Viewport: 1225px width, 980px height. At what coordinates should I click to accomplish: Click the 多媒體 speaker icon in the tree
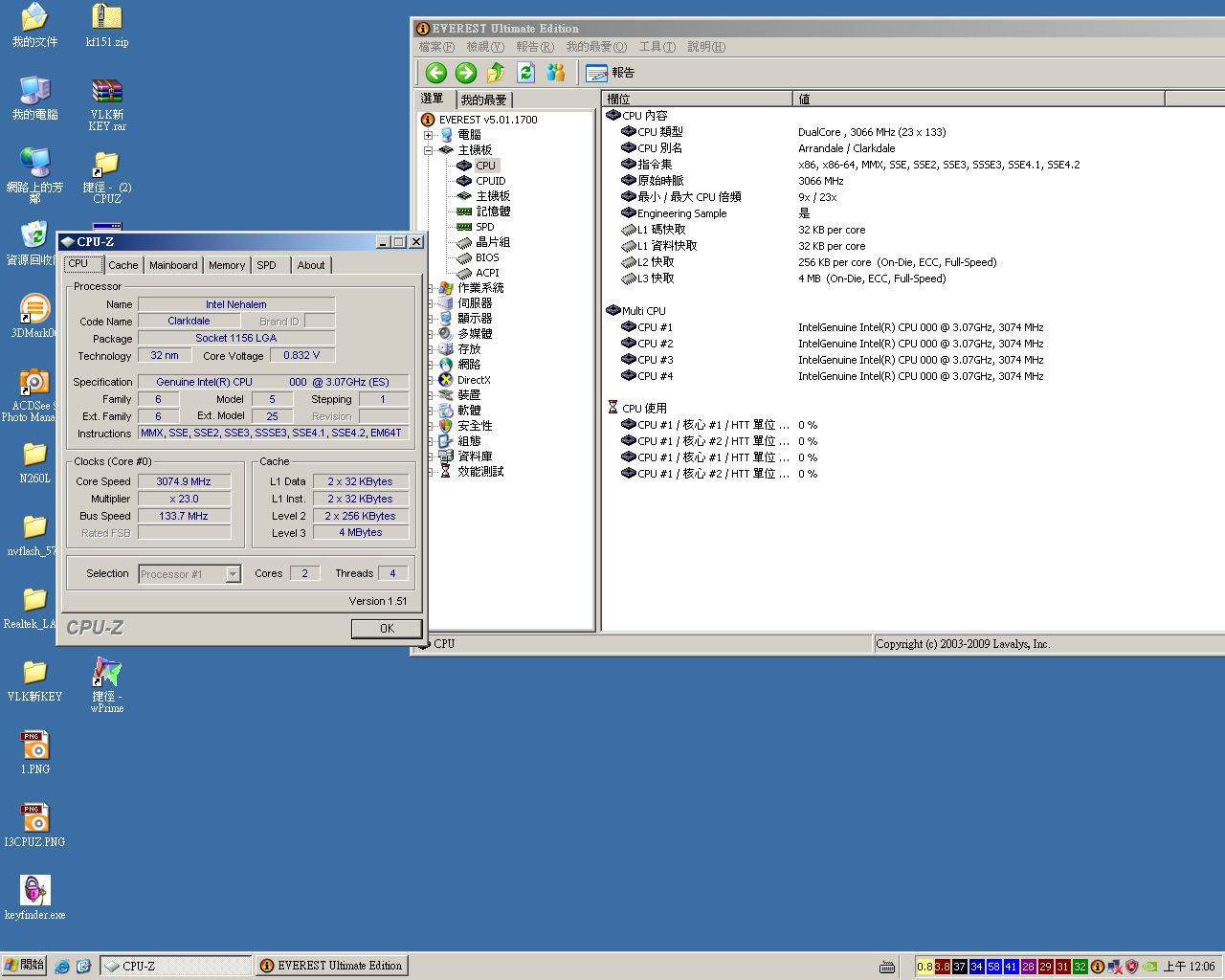tap(445, 334)
